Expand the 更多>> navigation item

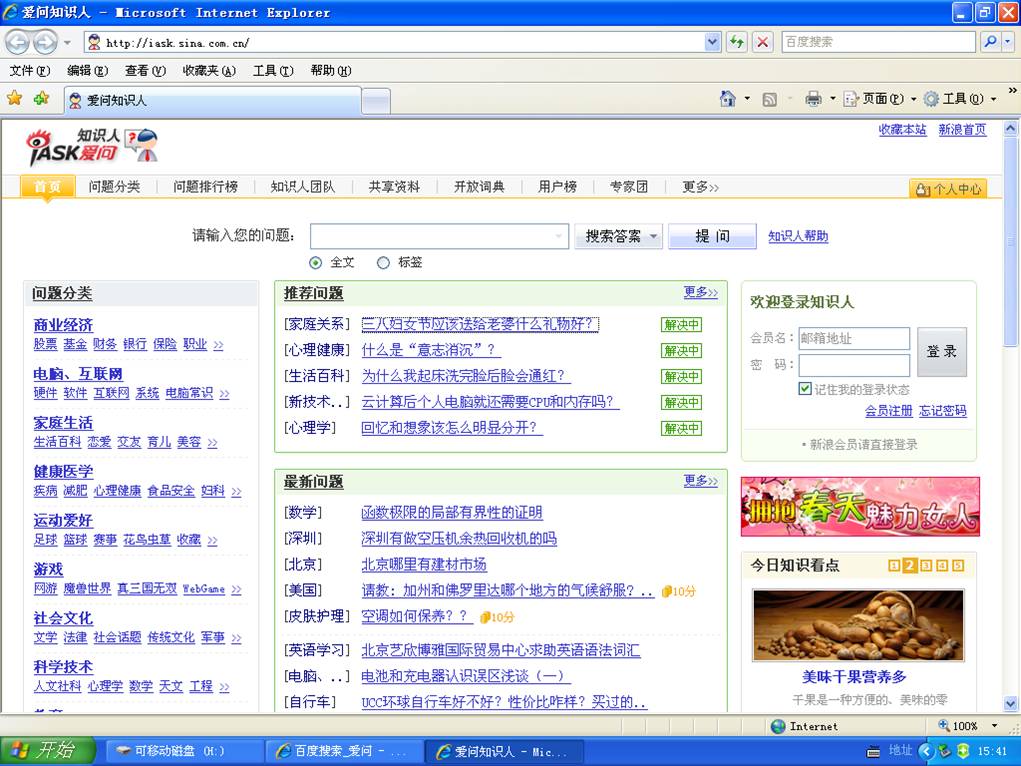(700, 187)
